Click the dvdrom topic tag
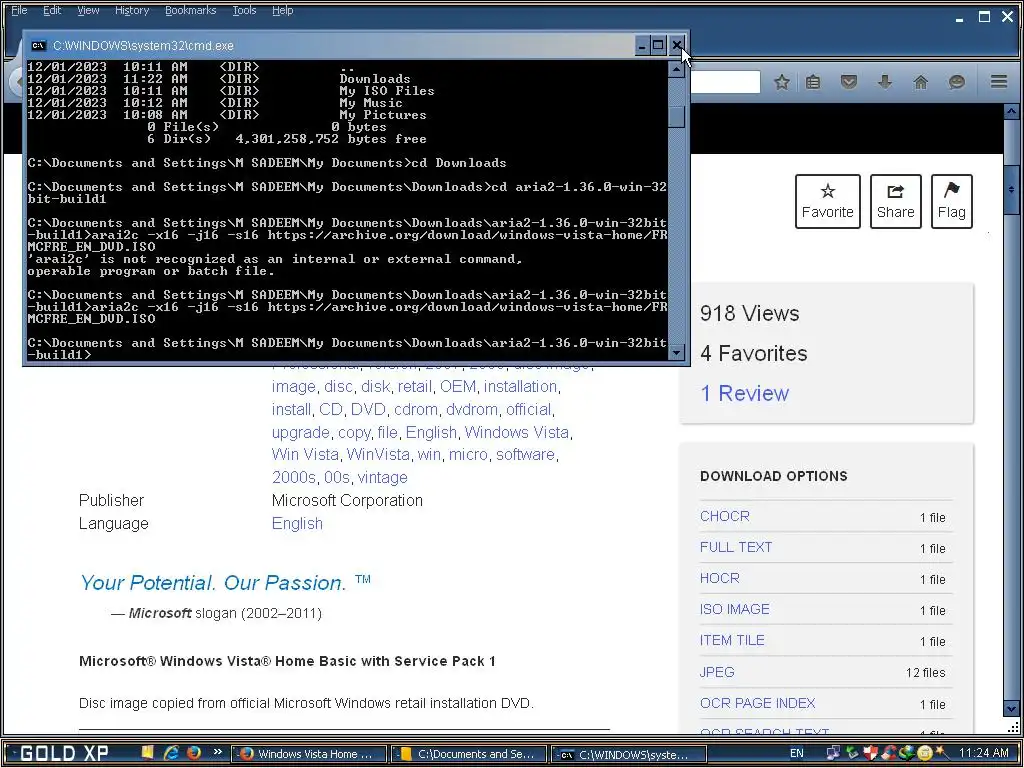The height and width of the screenshot is (768, 1024). (x=472, y=409)
